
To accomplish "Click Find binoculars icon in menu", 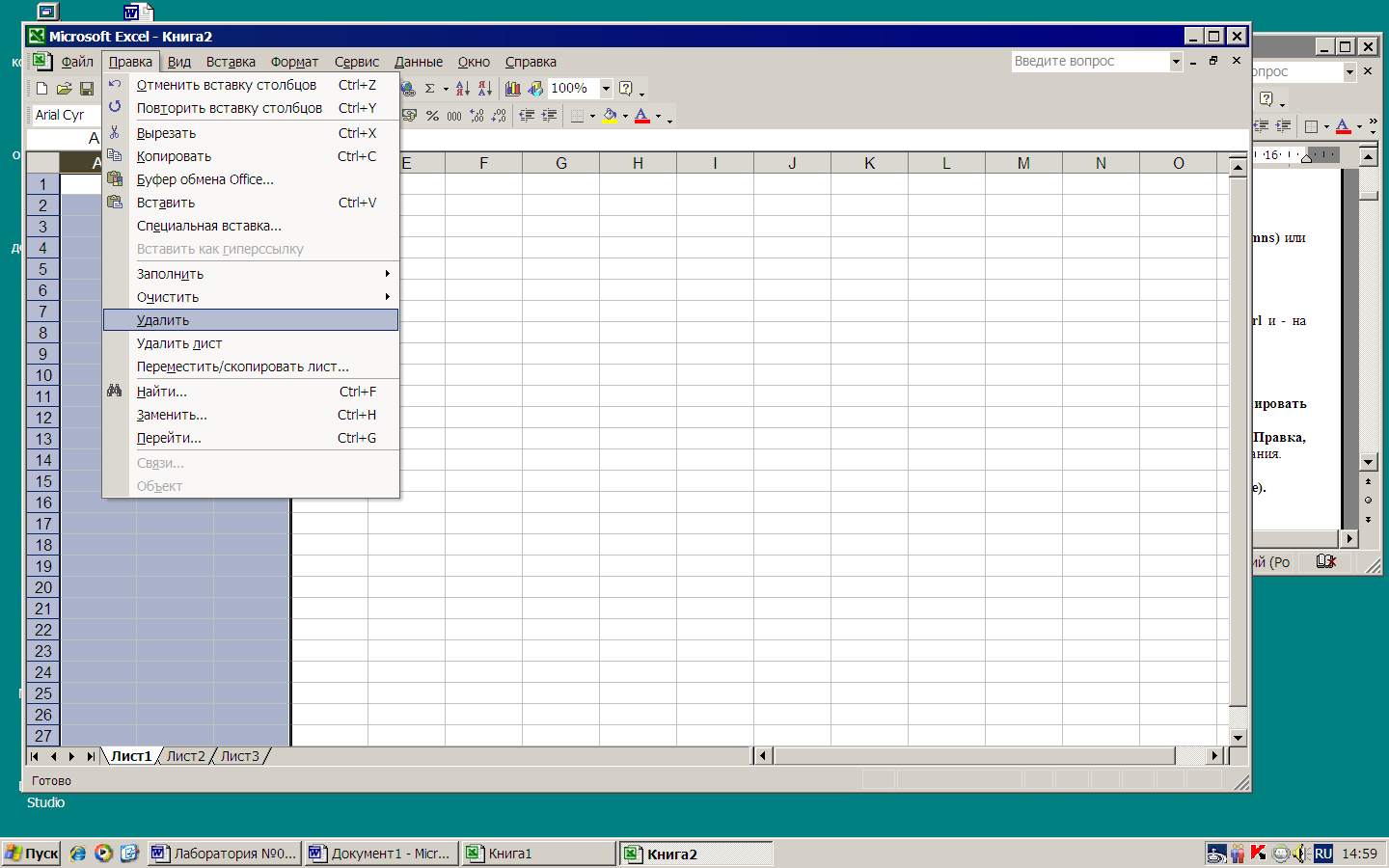I will 115,391.
